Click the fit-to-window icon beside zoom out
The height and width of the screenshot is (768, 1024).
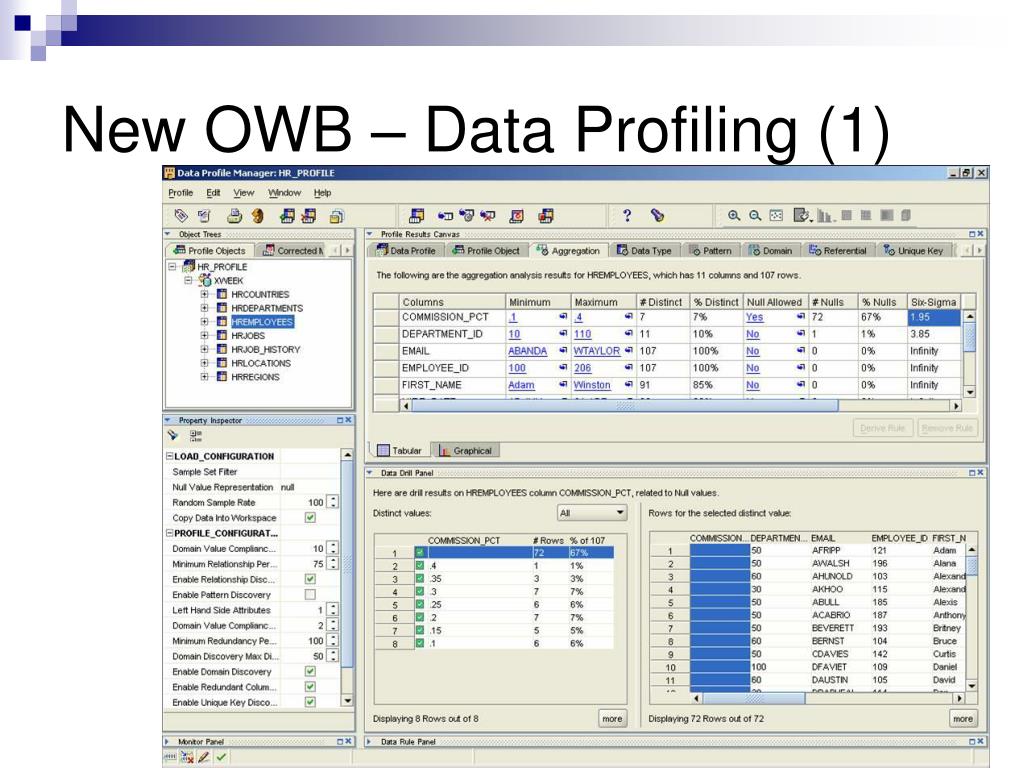pos(776,216)
